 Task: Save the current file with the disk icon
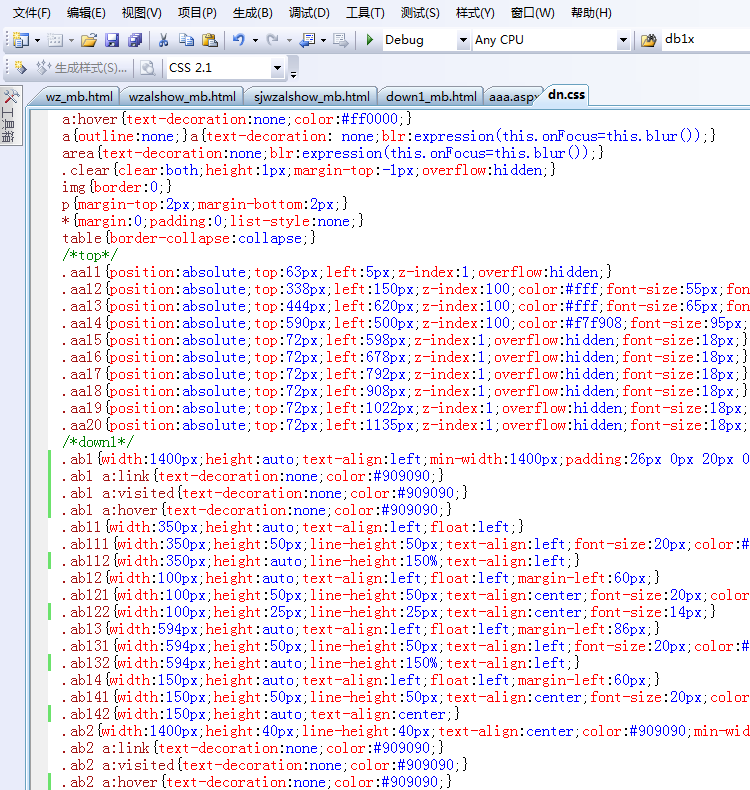click(x=112, y=40)
